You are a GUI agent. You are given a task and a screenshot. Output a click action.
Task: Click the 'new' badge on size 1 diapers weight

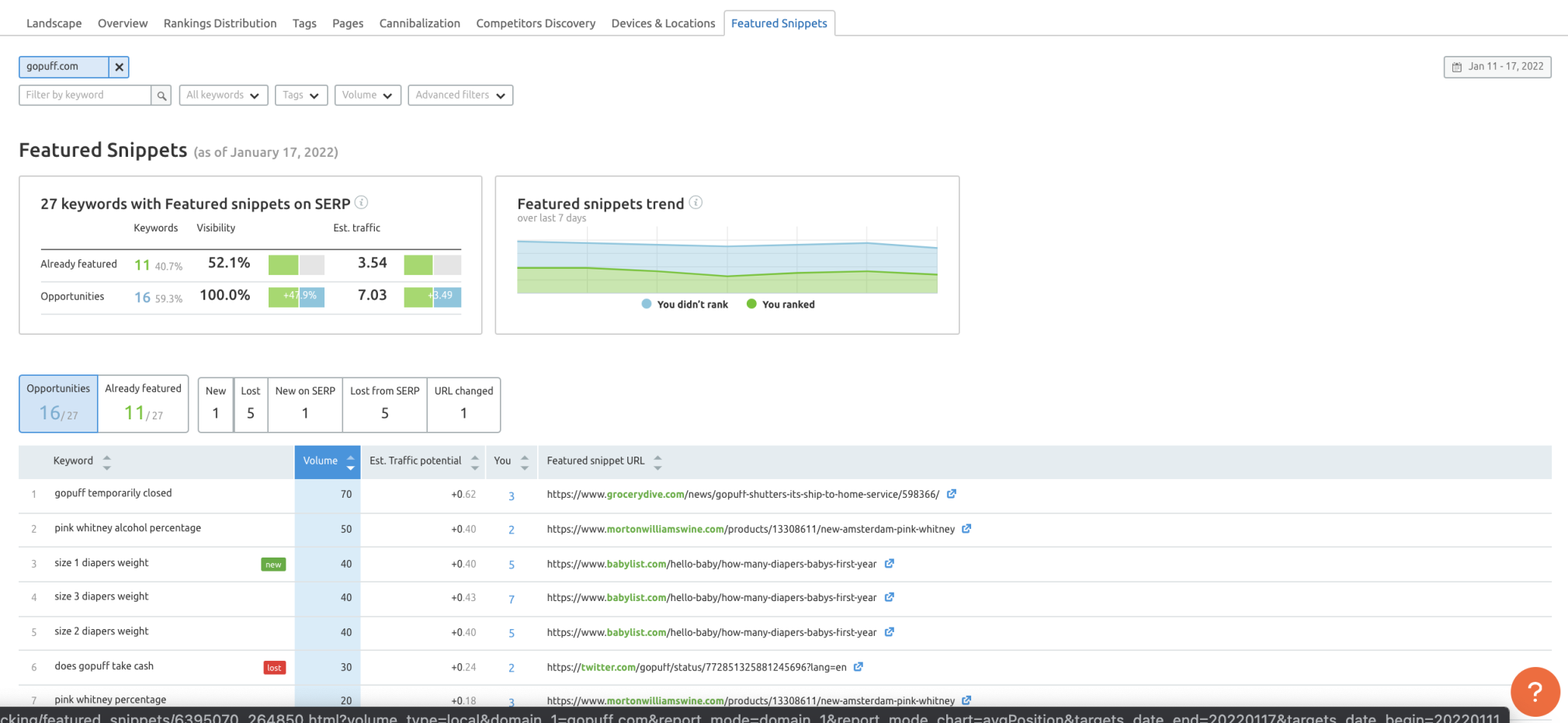click(x=273, y=565)
